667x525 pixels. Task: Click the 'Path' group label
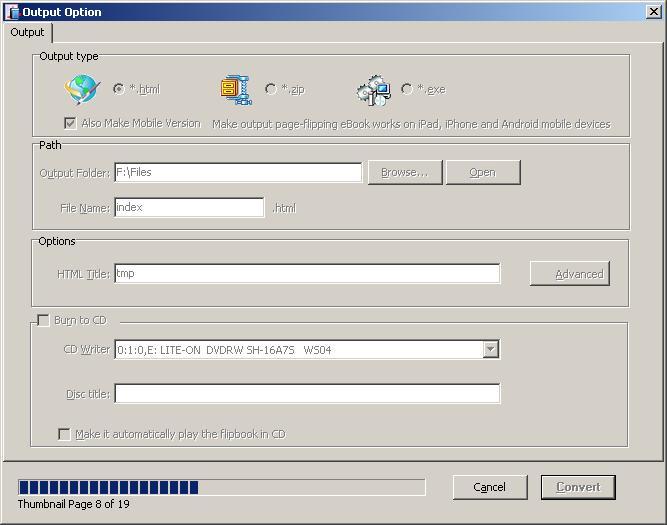coord(50,145)
